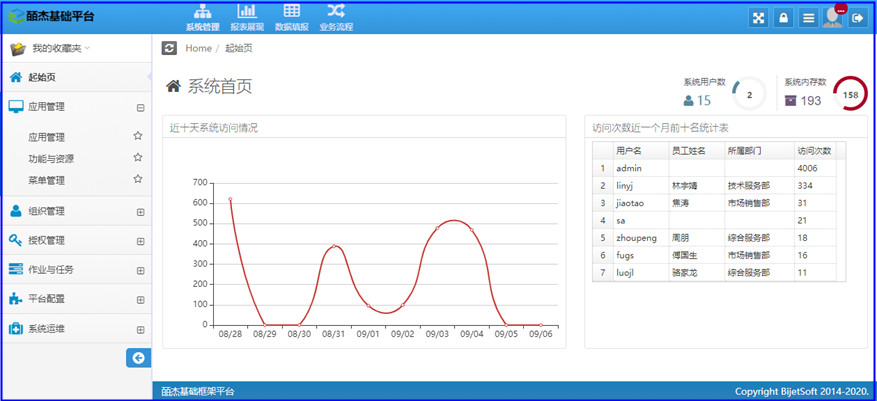Image resolution: width=877 pixels, height=401 pixels.
Task: Click the Home breadcrumb link
Action: (x=198, y=48)
